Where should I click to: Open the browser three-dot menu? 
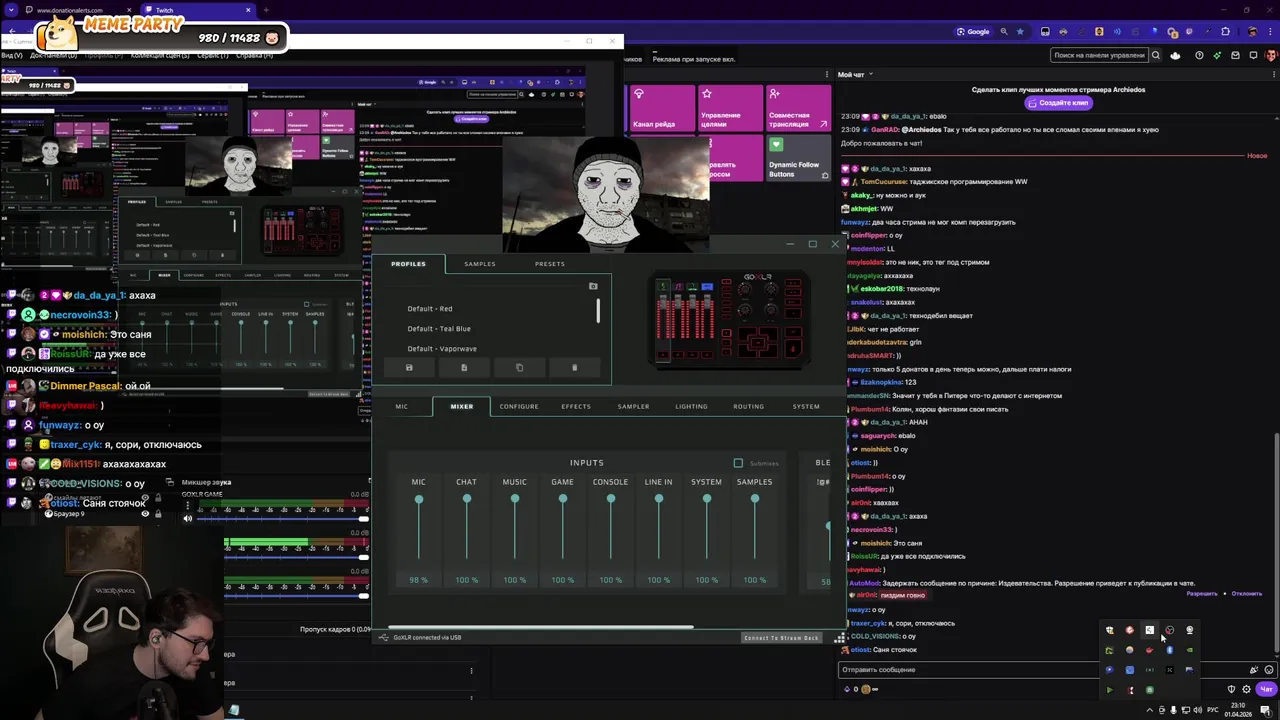pos(1270,31)
